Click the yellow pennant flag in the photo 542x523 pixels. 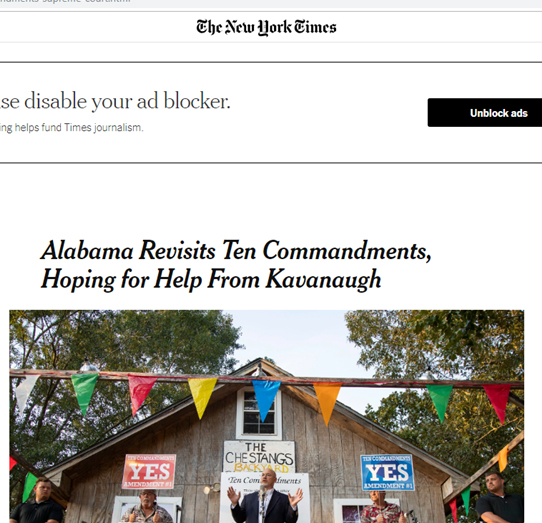(x=202, y=397)
